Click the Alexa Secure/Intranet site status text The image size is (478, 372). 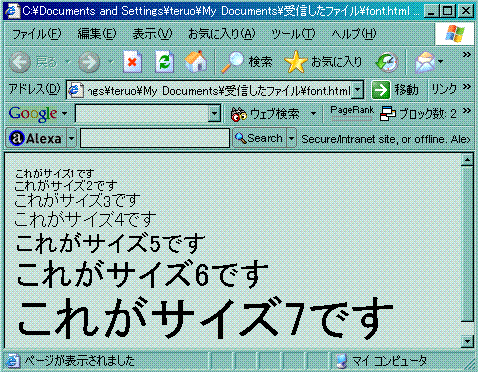point(386,139)
